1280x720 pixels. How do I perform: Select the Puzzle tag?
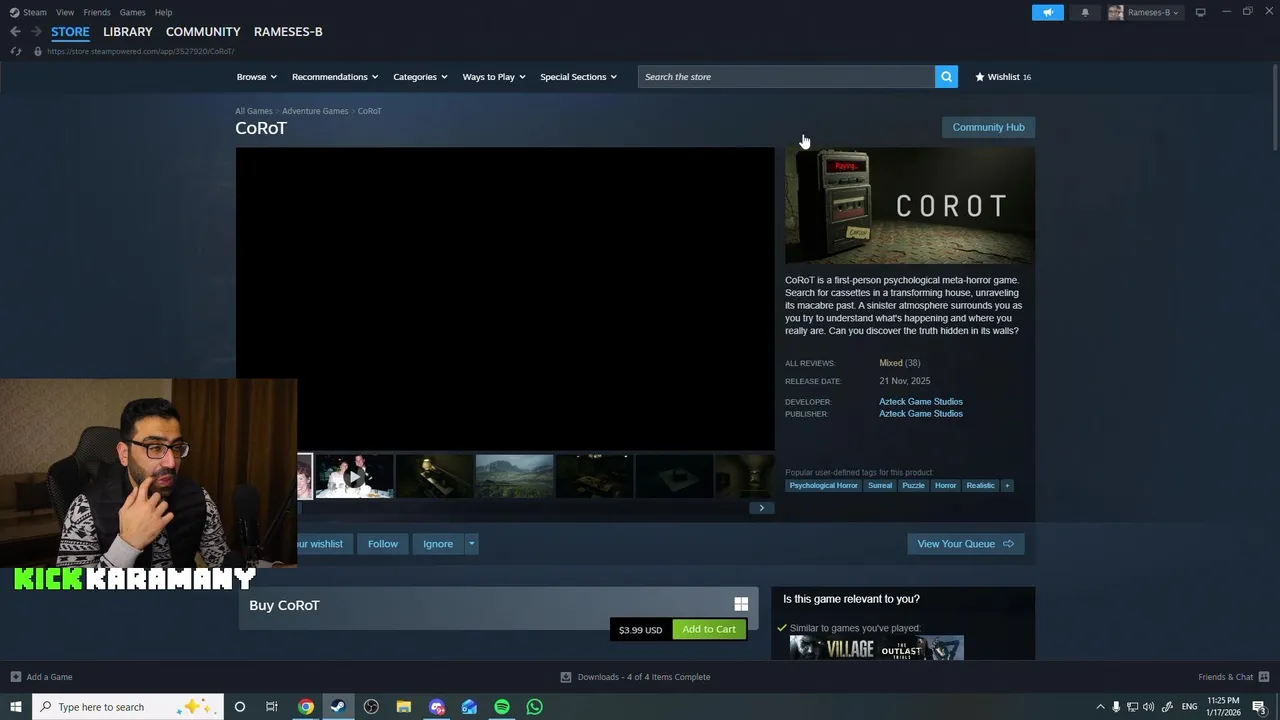(913, 486)
